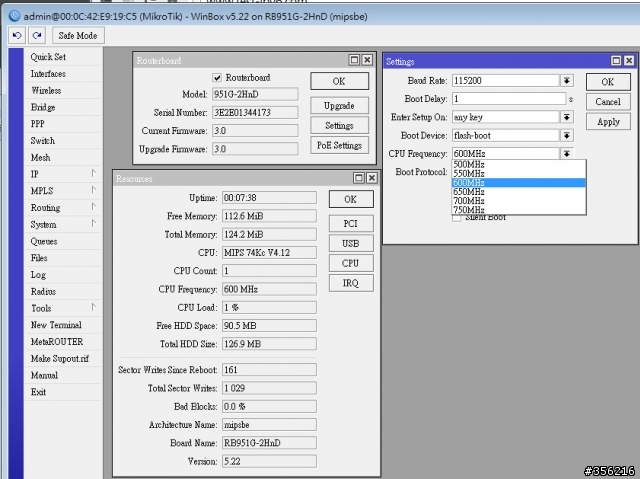
Task: Click CPU button in Resources window
Action: [x=351, y=263]
